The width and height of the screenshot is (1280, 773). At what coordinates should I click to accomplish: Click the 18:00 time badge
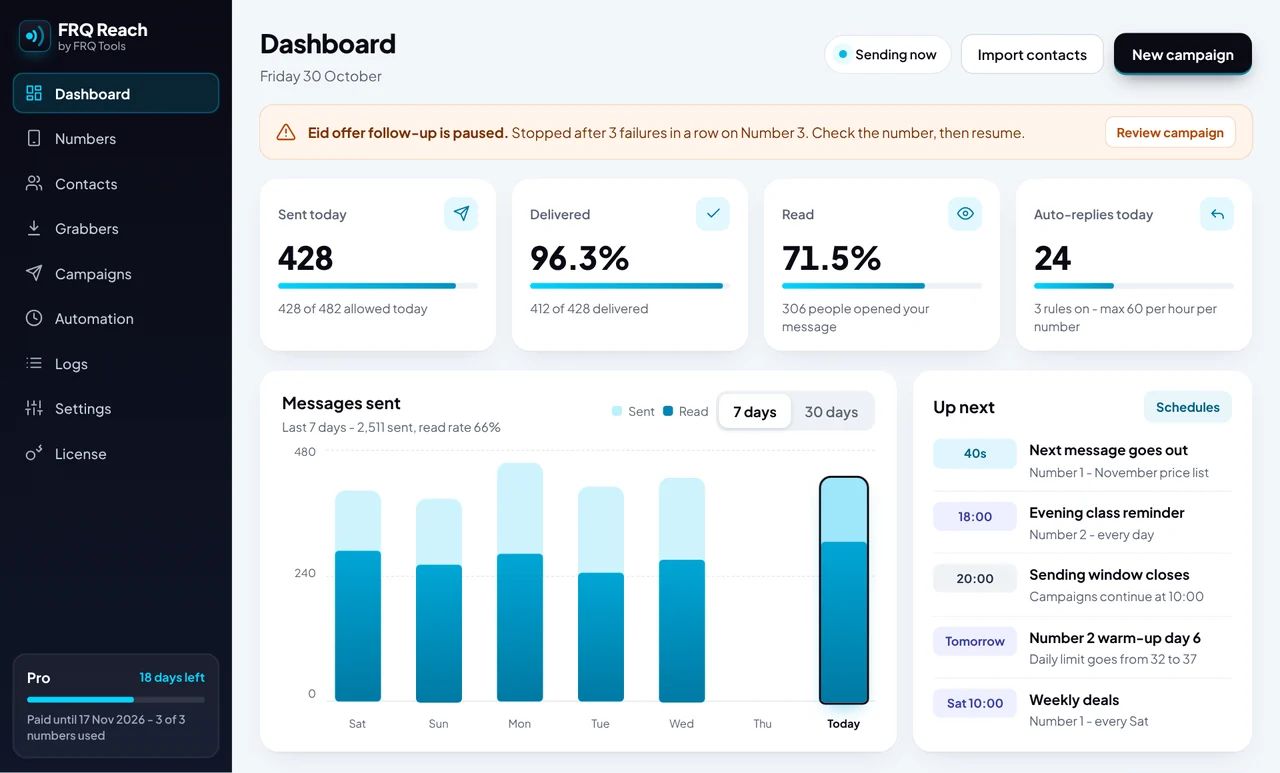coord(975,516)
